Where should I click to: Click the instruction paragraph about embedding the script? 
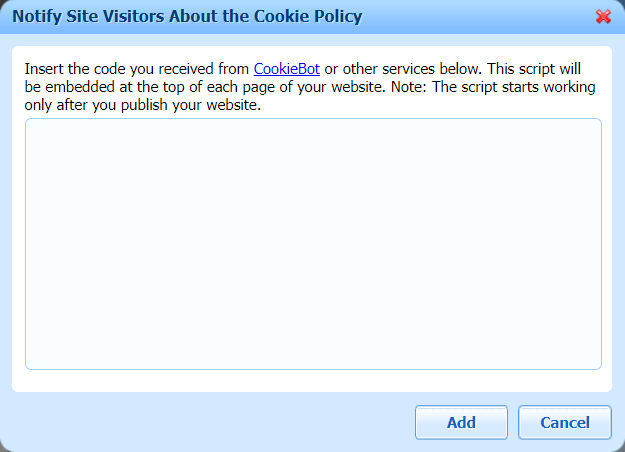point(310,88)
